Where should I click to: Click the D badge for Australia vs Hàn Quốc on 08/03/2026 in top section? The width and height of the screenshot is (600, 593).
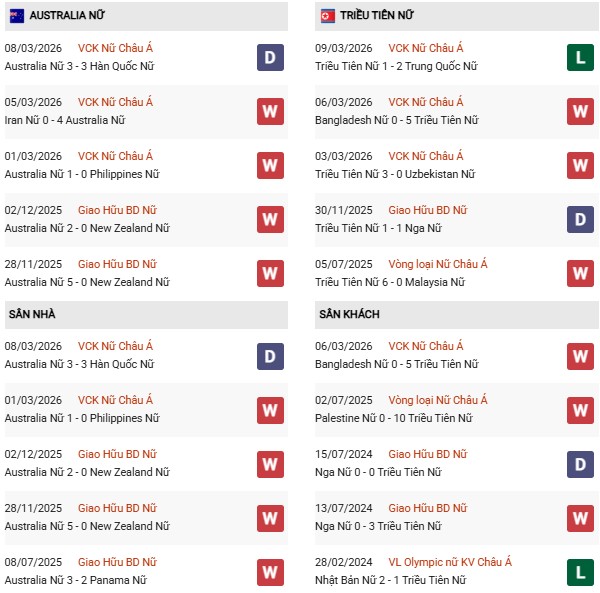tap(269, 57)
